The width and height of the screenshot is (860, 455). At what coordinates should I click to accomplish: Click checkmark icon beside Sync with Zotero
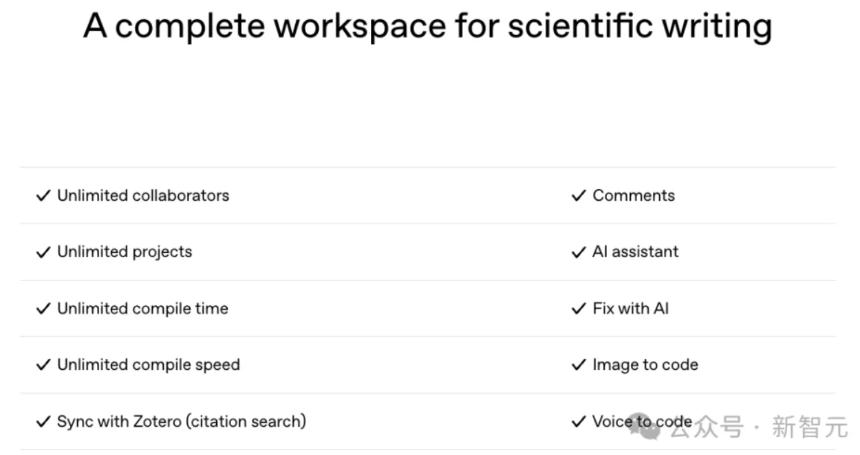[43, 422]
